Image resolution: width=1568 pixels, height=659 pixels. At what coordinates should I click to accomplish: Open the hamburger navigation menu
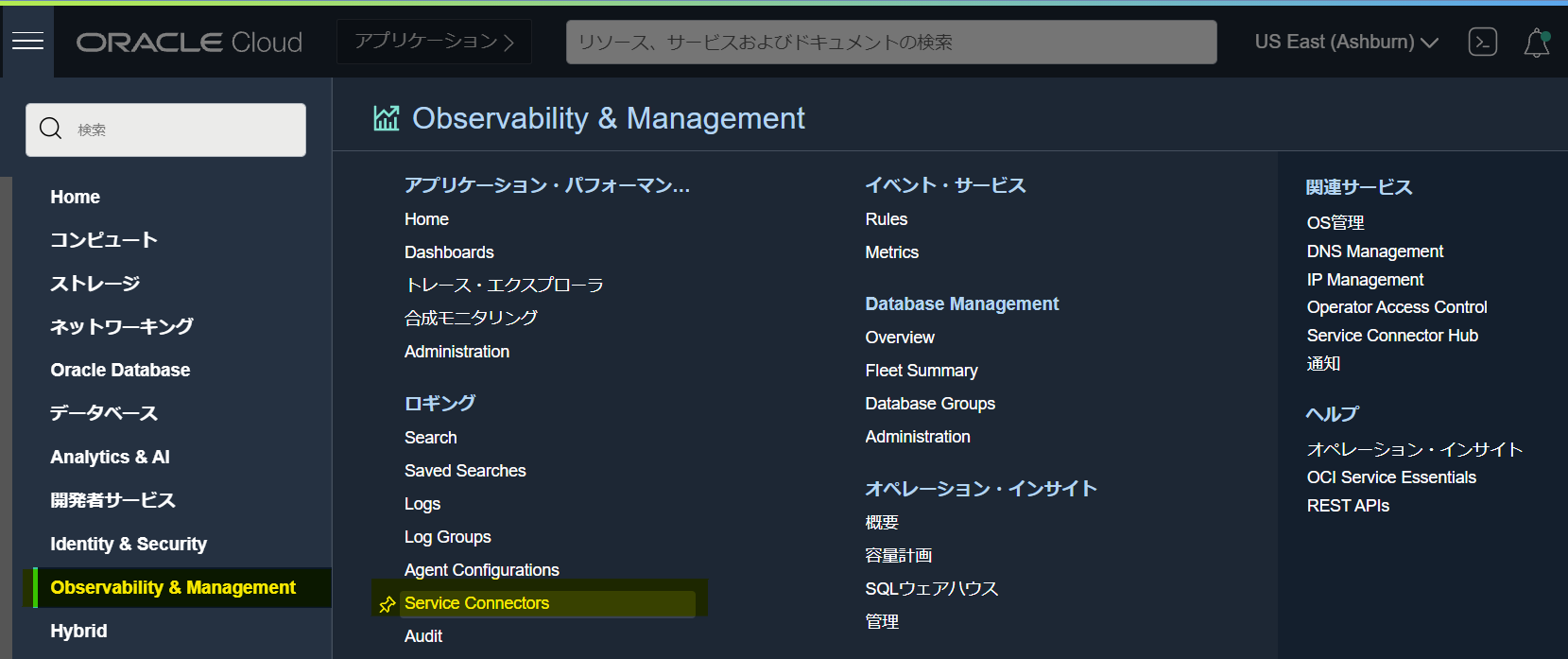click(27, 42)
